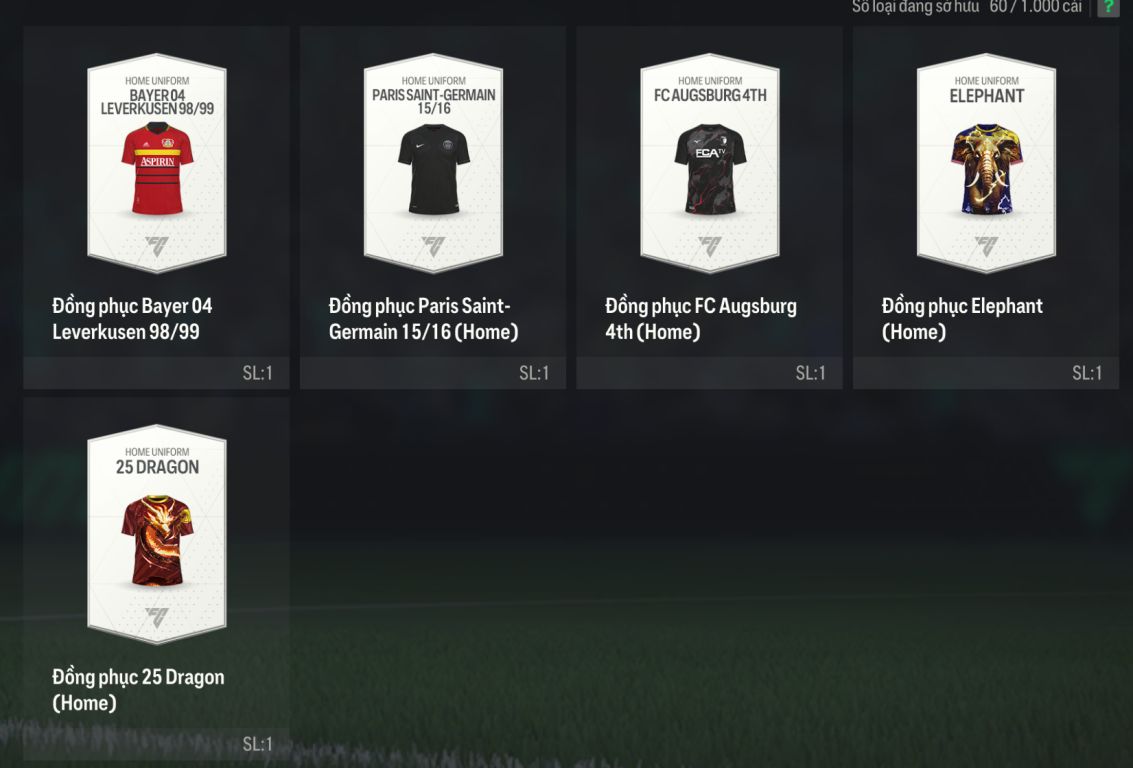
Task: Click the FC logo on the Augsburg card
Action: (710, 246)
